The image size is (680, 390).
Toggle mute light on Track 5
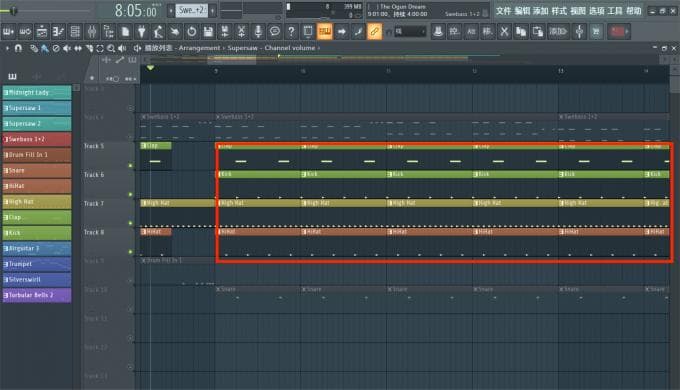pos(130,166)
